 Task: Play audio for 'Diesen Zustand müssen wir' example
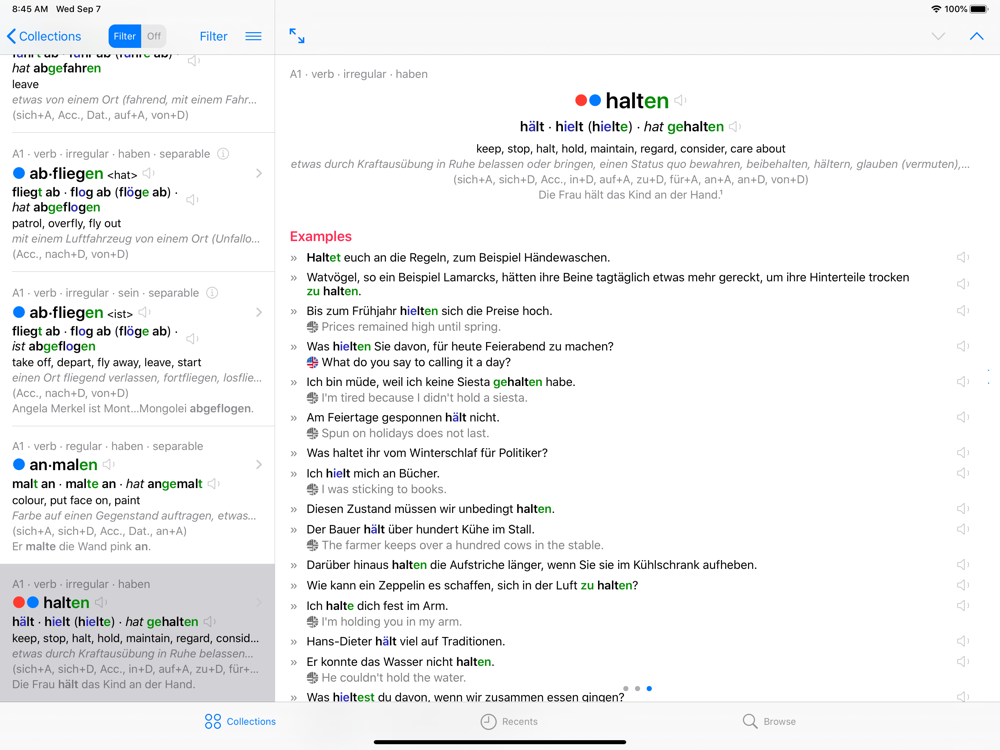click(962, 509)
